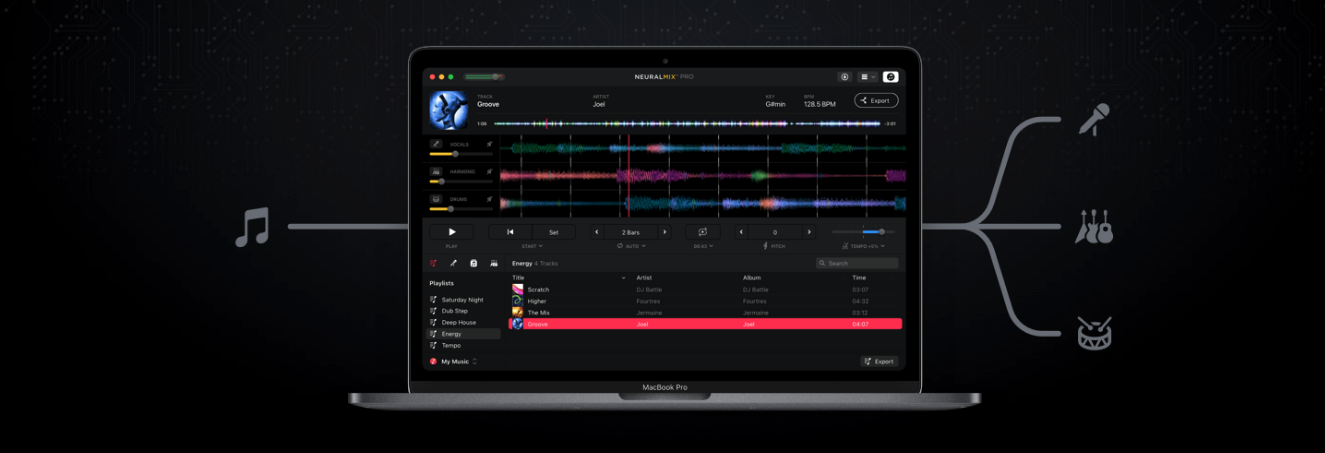1325x453 pixels.
Task: Toggle the loop button above 00:43
Action: tap(703, 232)
